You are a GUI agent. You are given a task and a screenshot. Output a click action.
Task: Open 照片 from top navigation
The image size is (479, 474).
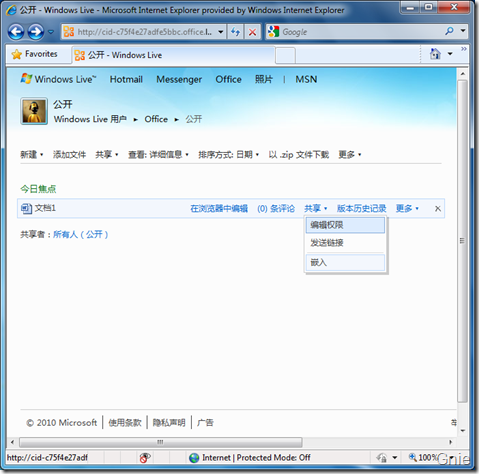(x=264, y=79)
